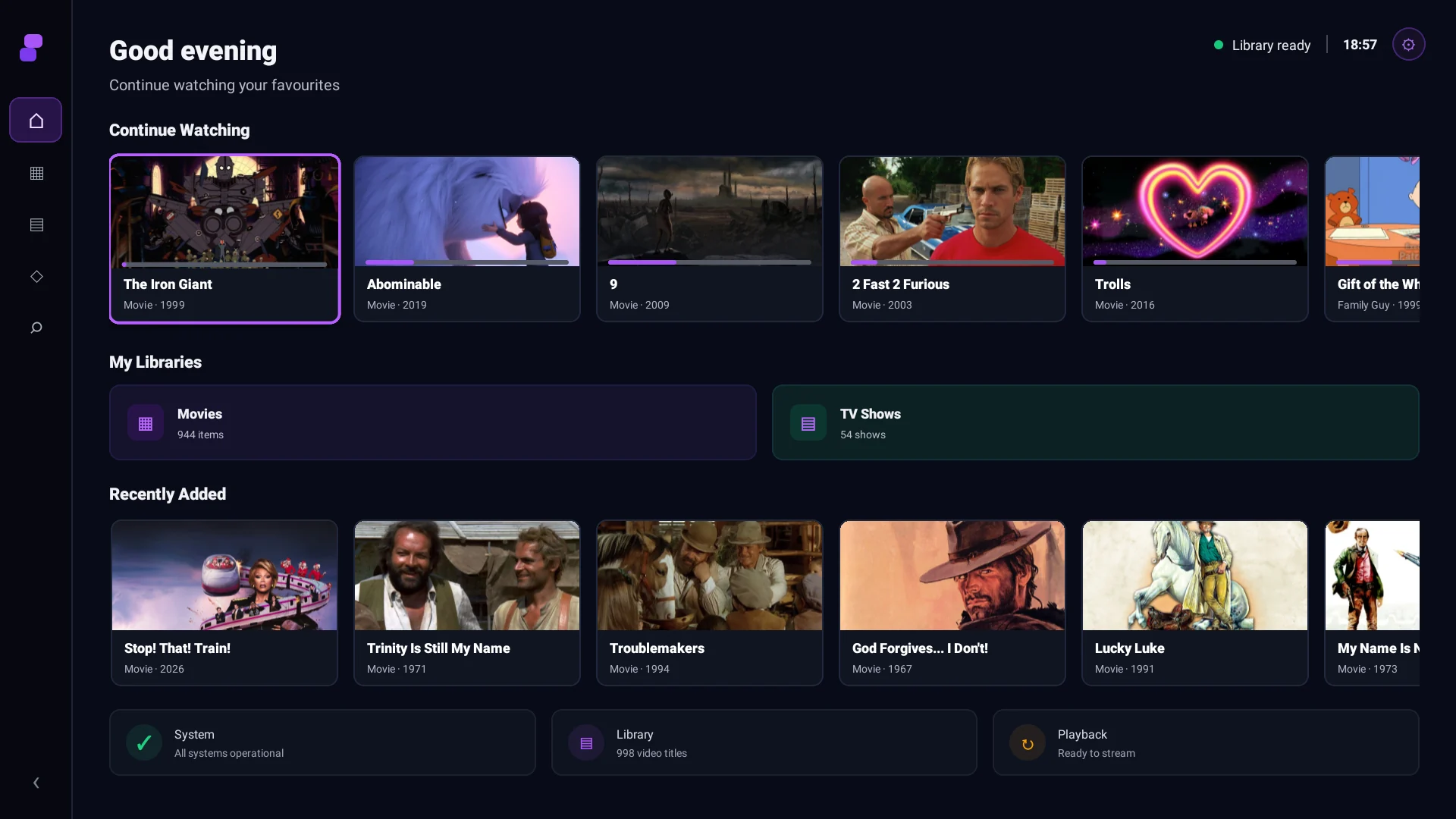Screen dimensions: 1456x819
Task: Resume The Iron Giant movie
Action: pyautogui.click(x=225, y=239)
